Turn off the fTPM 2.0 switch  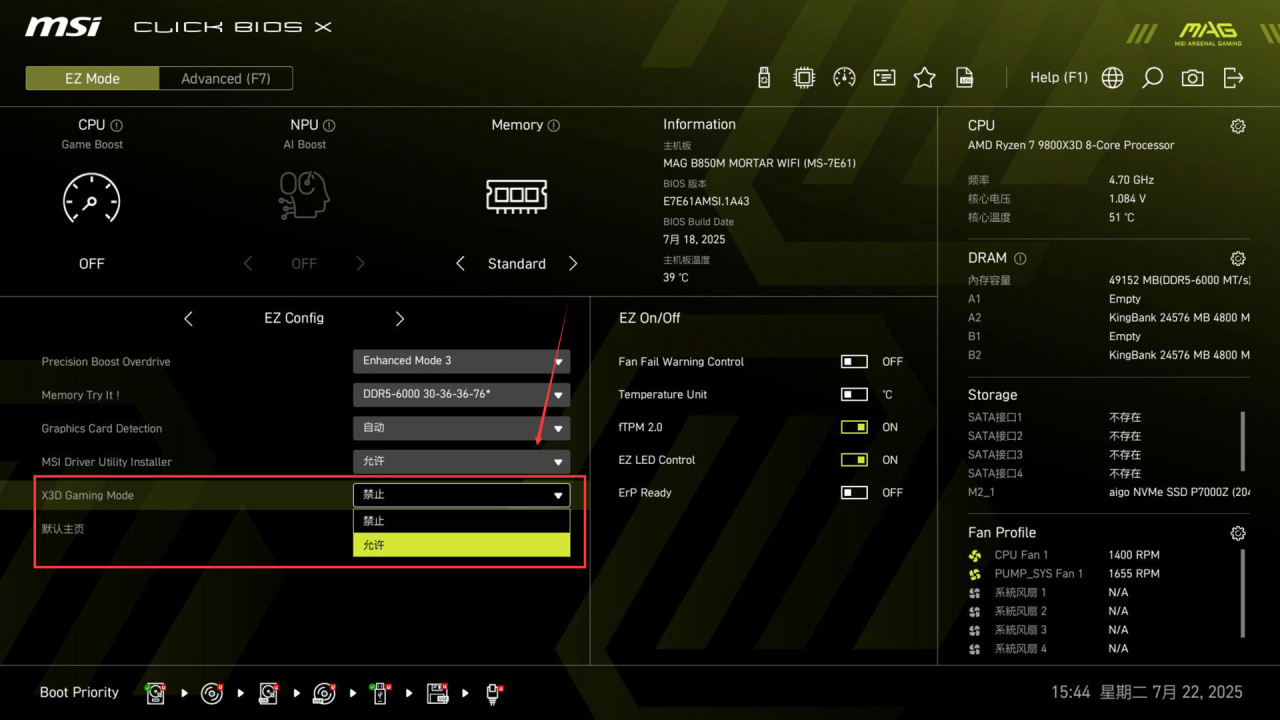[x=854, y=427]
